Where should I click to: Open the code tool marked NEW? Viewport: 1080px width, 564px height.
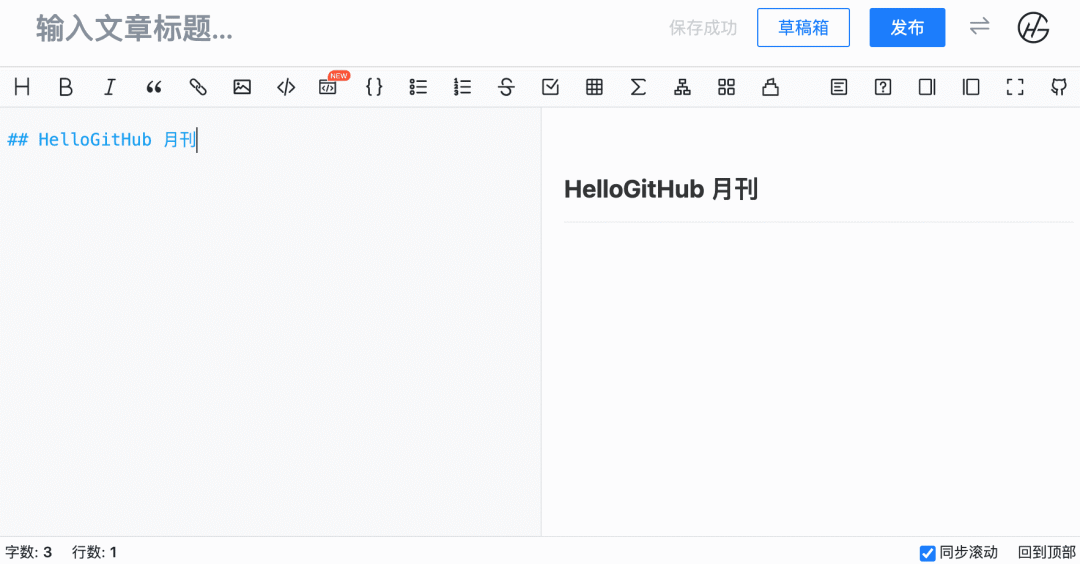point(330,85)
